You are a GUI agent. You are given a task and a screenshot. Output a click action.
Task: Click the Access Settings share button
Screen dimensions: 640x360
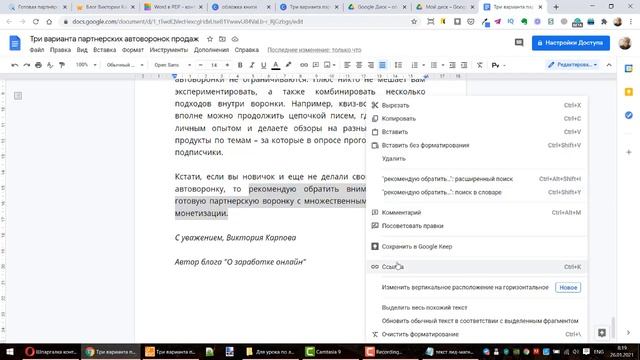(x=571, y=43)
